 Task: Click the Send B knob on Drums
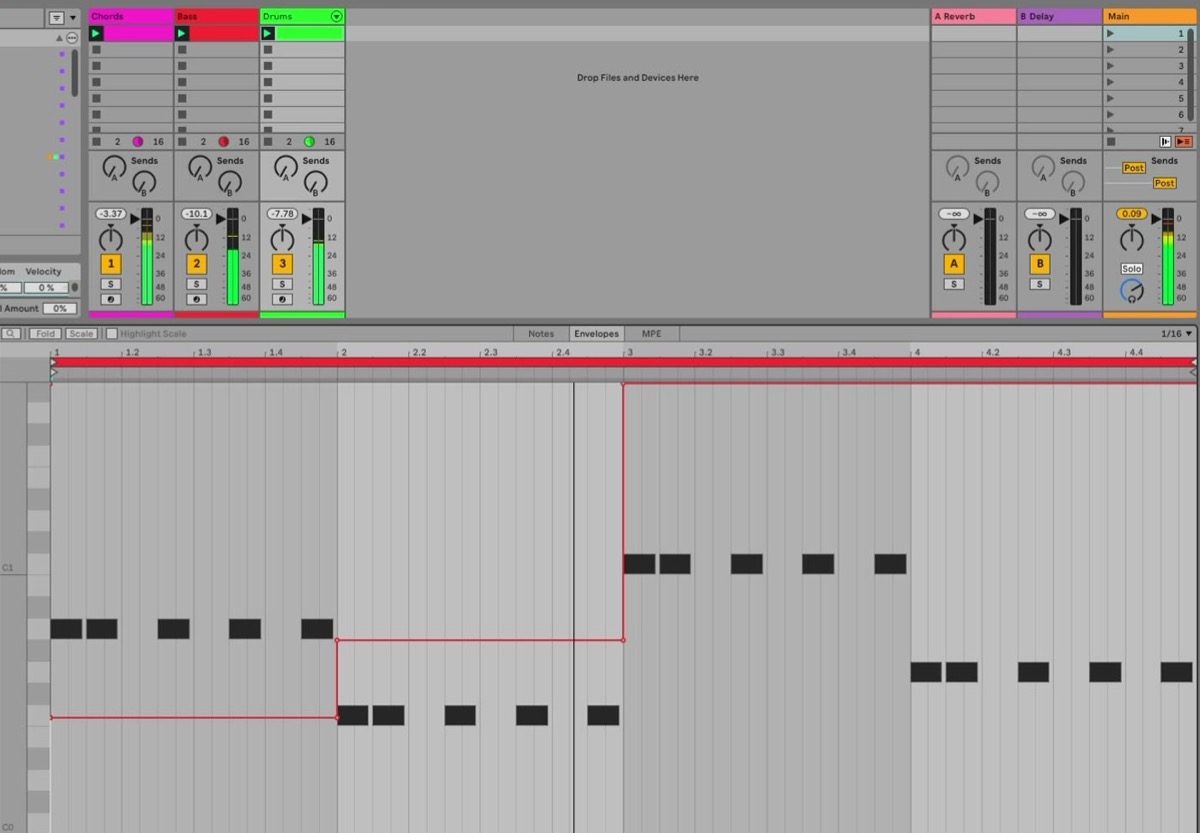coord(316,183)
